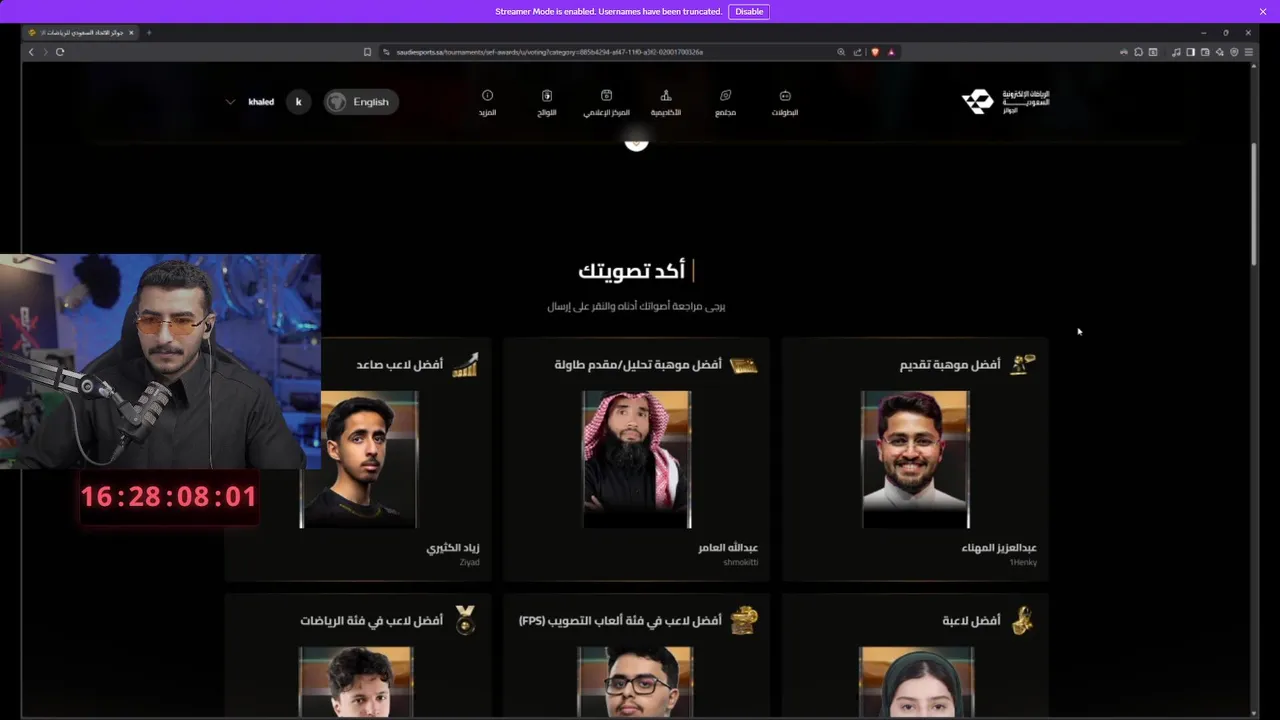Screen dimensions: 1280x720
Task: Open the اللوائح regulations menu
Action: click(x=546, y=103)
